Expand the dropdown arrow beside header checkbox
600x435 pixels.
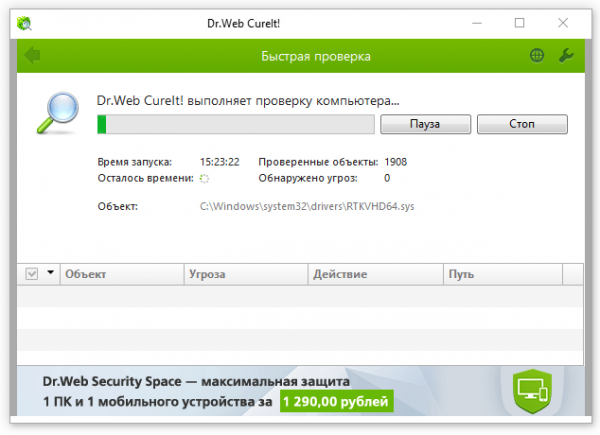click(50, 273)
